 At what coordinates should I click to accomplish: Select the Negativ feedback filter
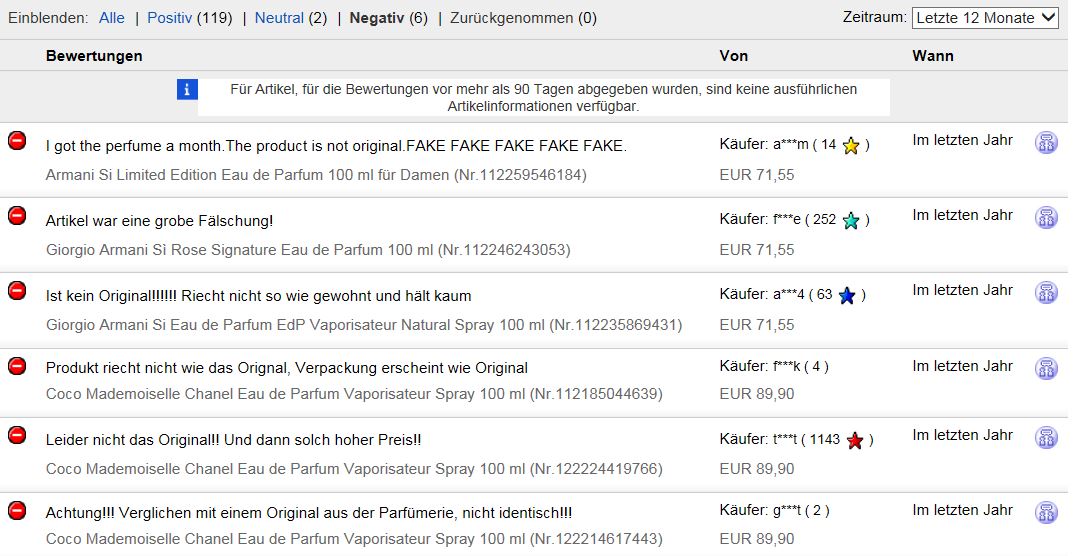point(376,18)
